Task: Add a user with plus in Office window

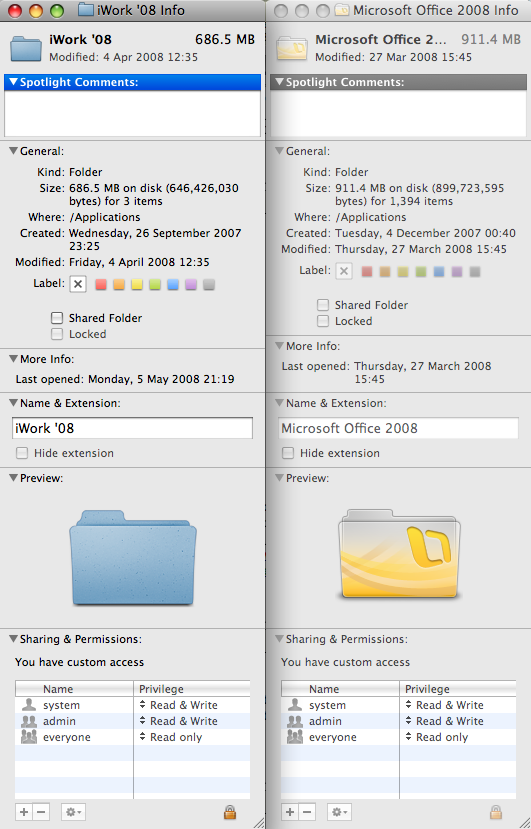Action: pyautogui.click(x=290, y=812)
